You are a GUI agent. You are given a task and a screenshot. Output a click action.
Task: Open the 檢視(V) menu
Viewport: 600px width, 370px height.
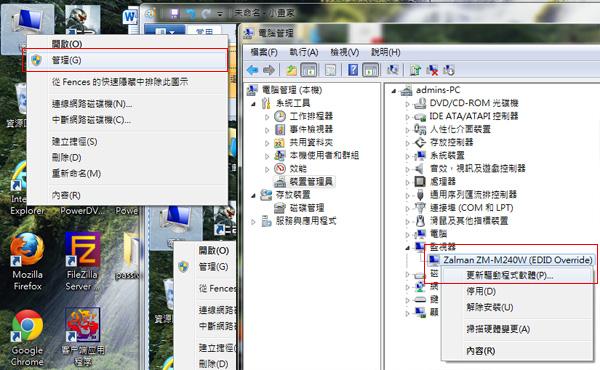pos(345,52)
